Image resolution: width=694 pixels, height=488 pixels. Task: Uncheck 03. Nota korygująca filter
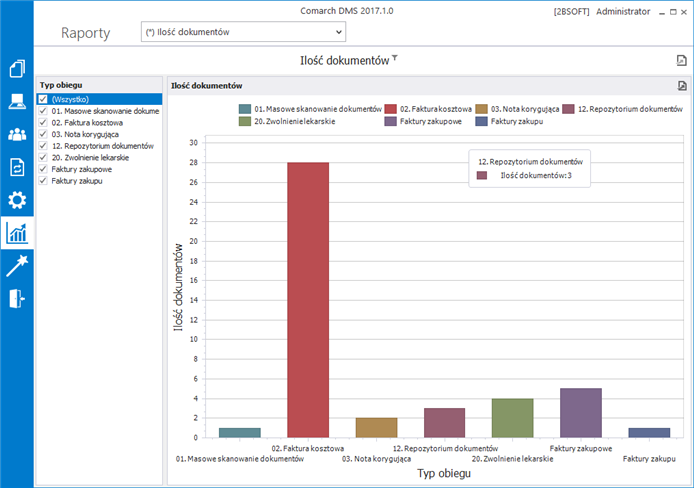(43, 134)
